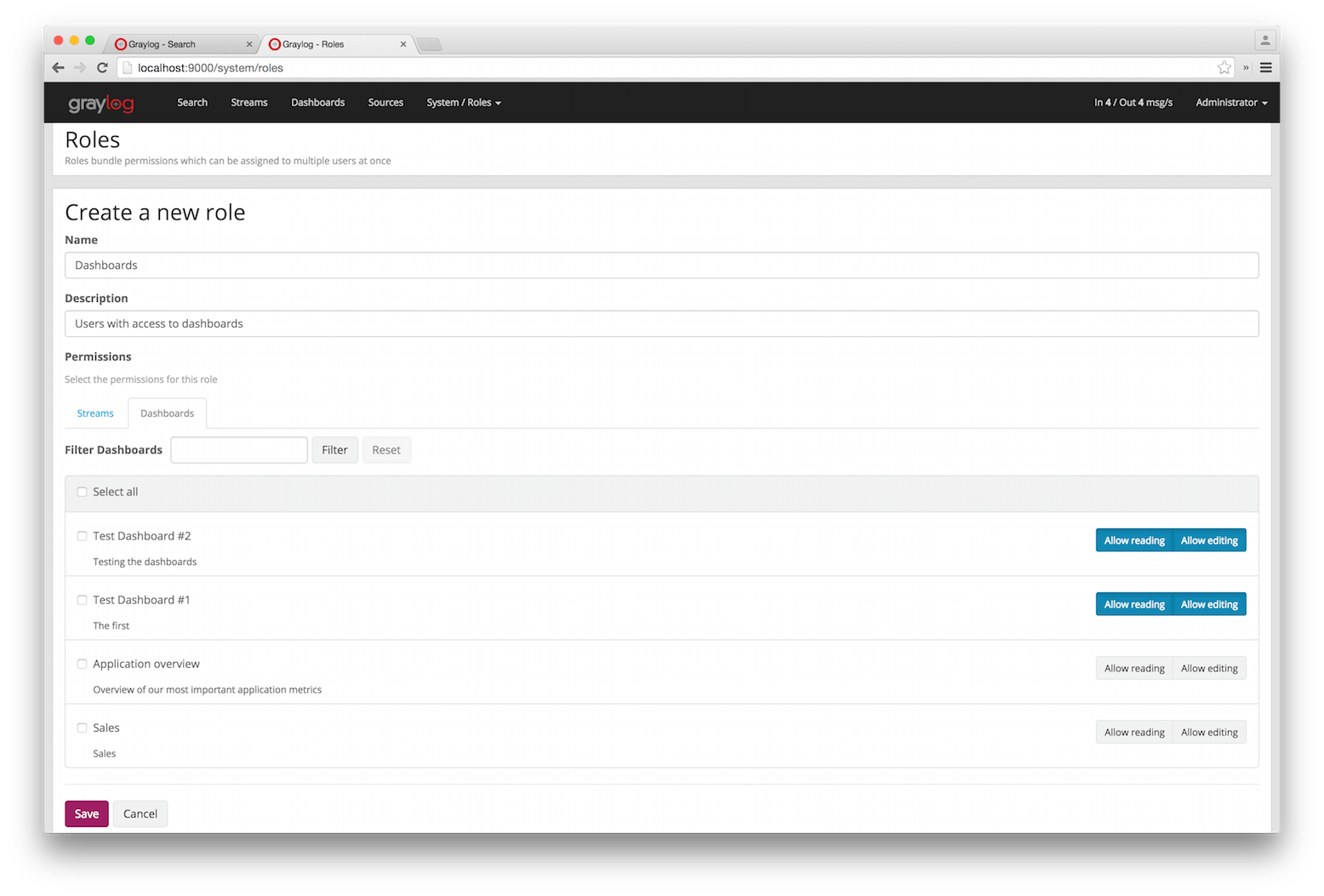Click the Graylog favicon on the Roles tab
Viewport: 1324px width, 896px height.
click(274, 43)
